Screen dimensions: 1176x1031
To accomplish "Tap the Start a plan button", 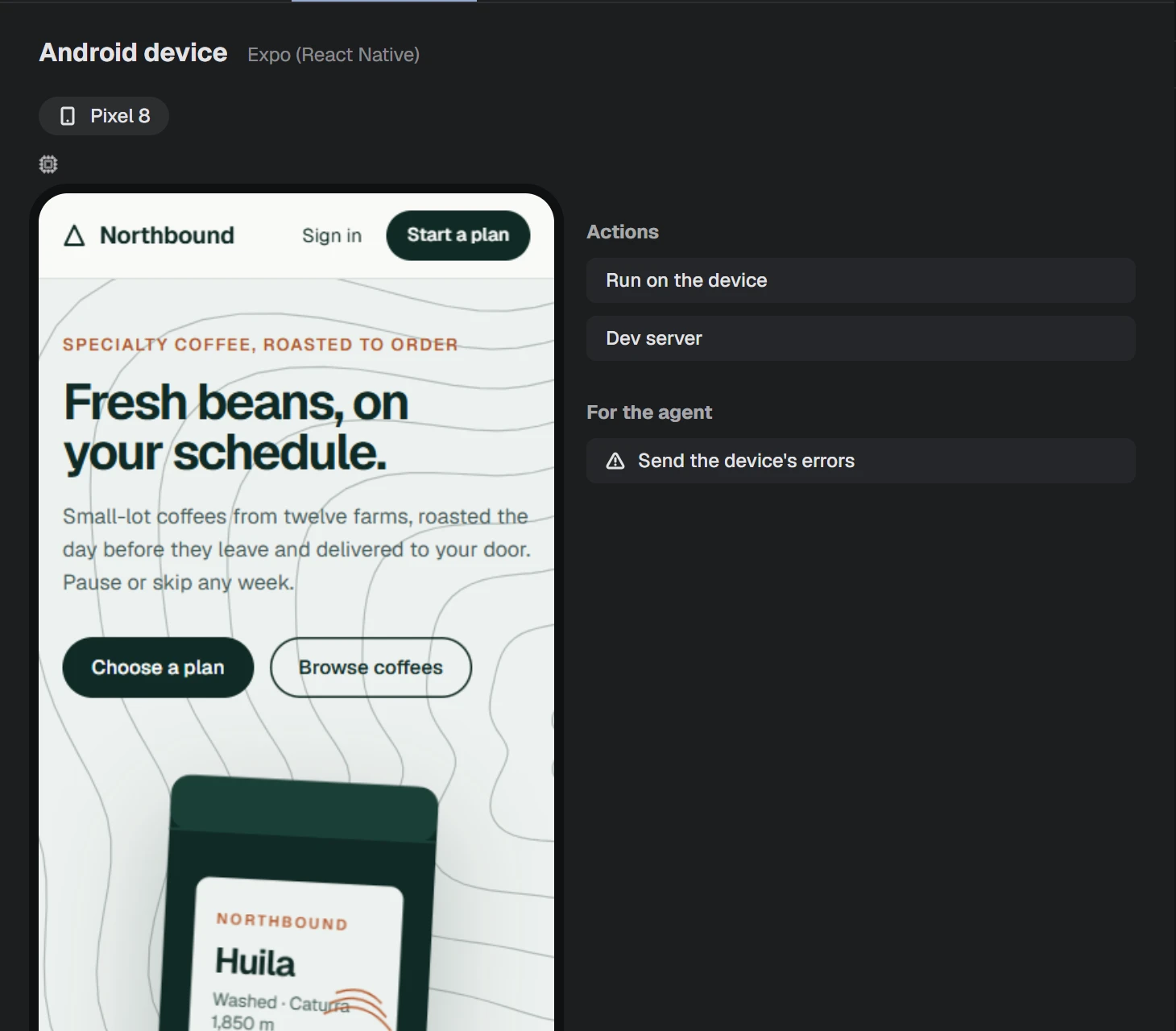I will [458, 235].
